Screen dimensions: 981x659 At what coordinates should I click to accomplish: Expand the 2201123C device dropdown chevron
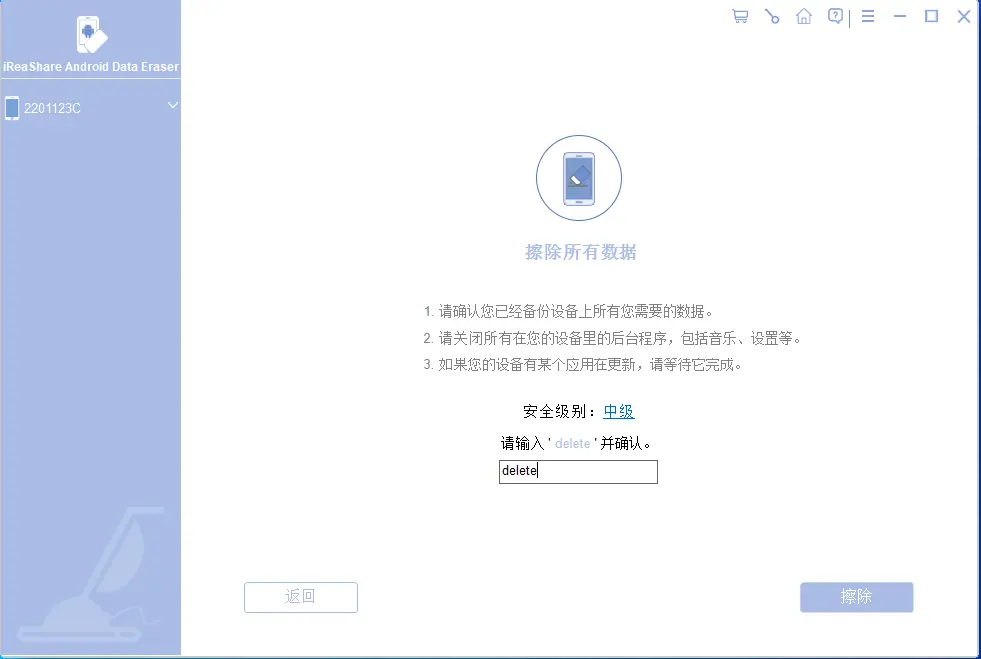tap(171, 105)
